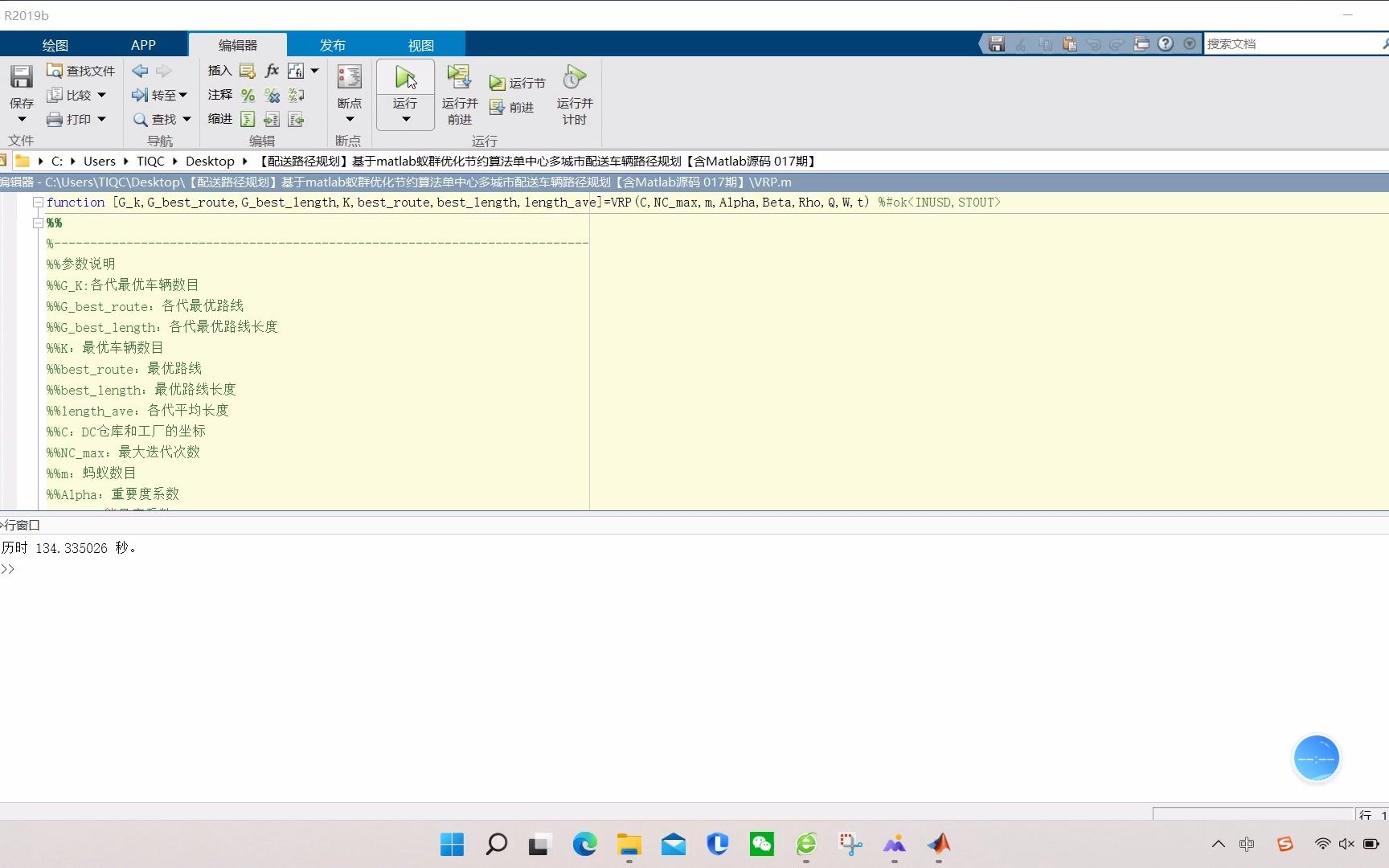Click the wrap comments icon
The image size is (1389, 868).
[296, 95]
